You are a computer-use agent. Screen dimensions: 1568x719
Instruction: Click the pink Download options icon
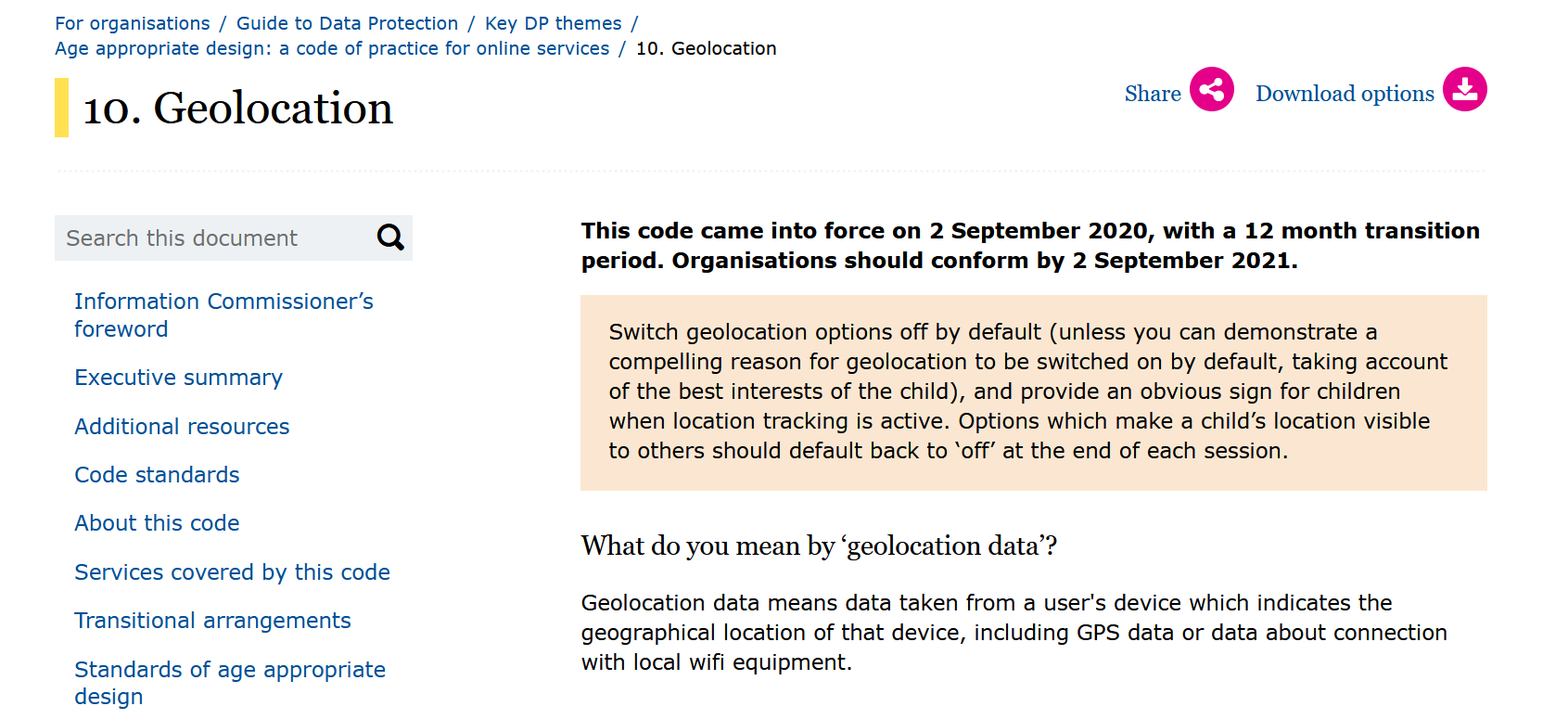tap(1465, 90)
